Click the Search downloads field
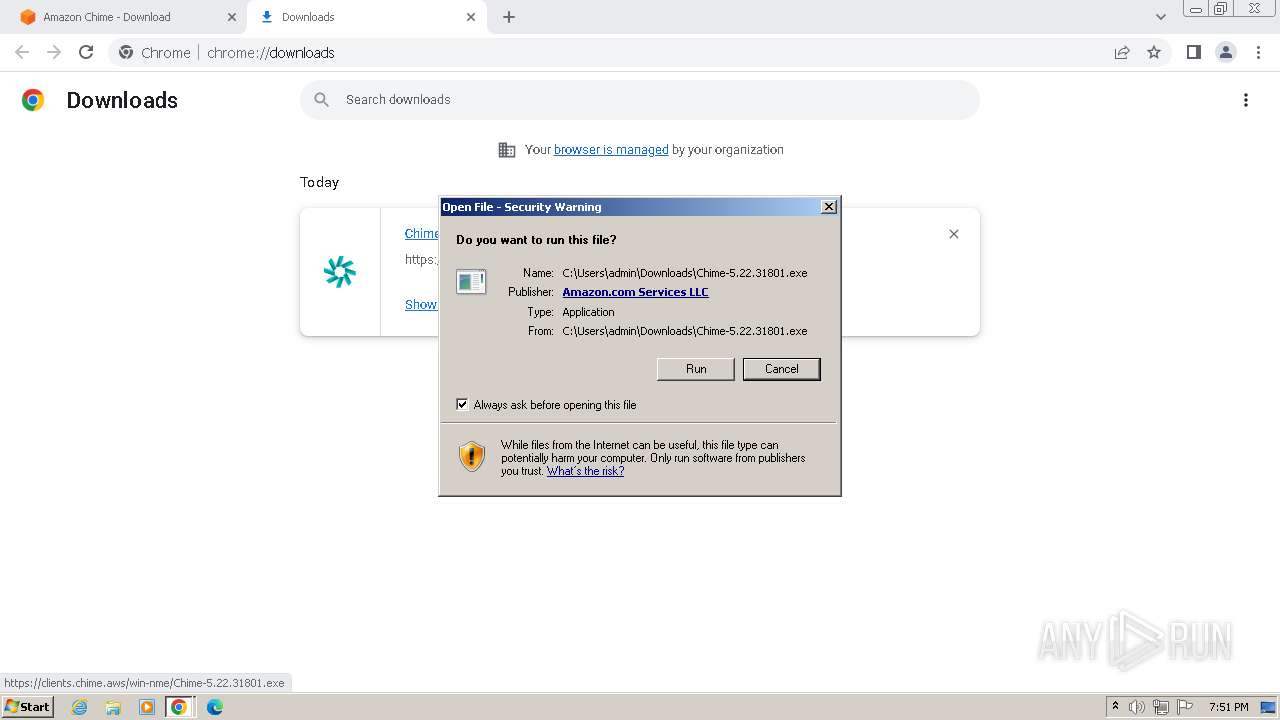 [x=640, y=100]
